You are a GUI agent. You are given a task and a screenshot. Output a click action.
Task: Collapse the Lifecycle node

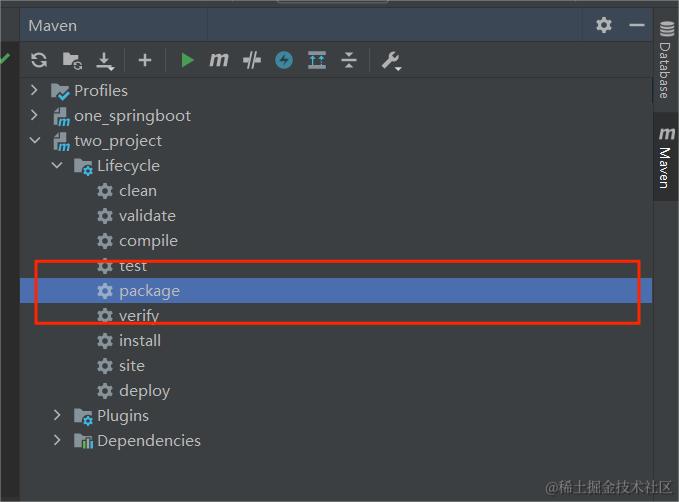(57, 165)
